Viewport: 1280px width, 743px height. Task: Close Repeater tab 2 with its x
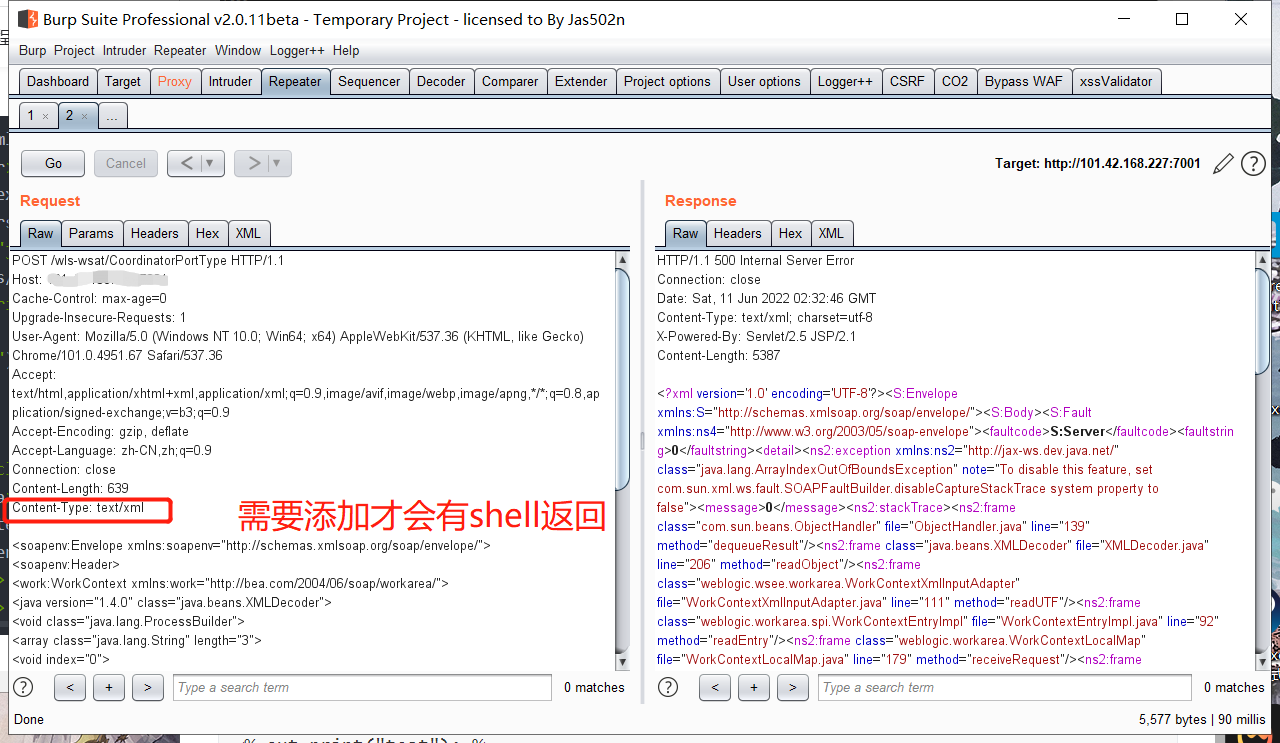coord(84,116)
